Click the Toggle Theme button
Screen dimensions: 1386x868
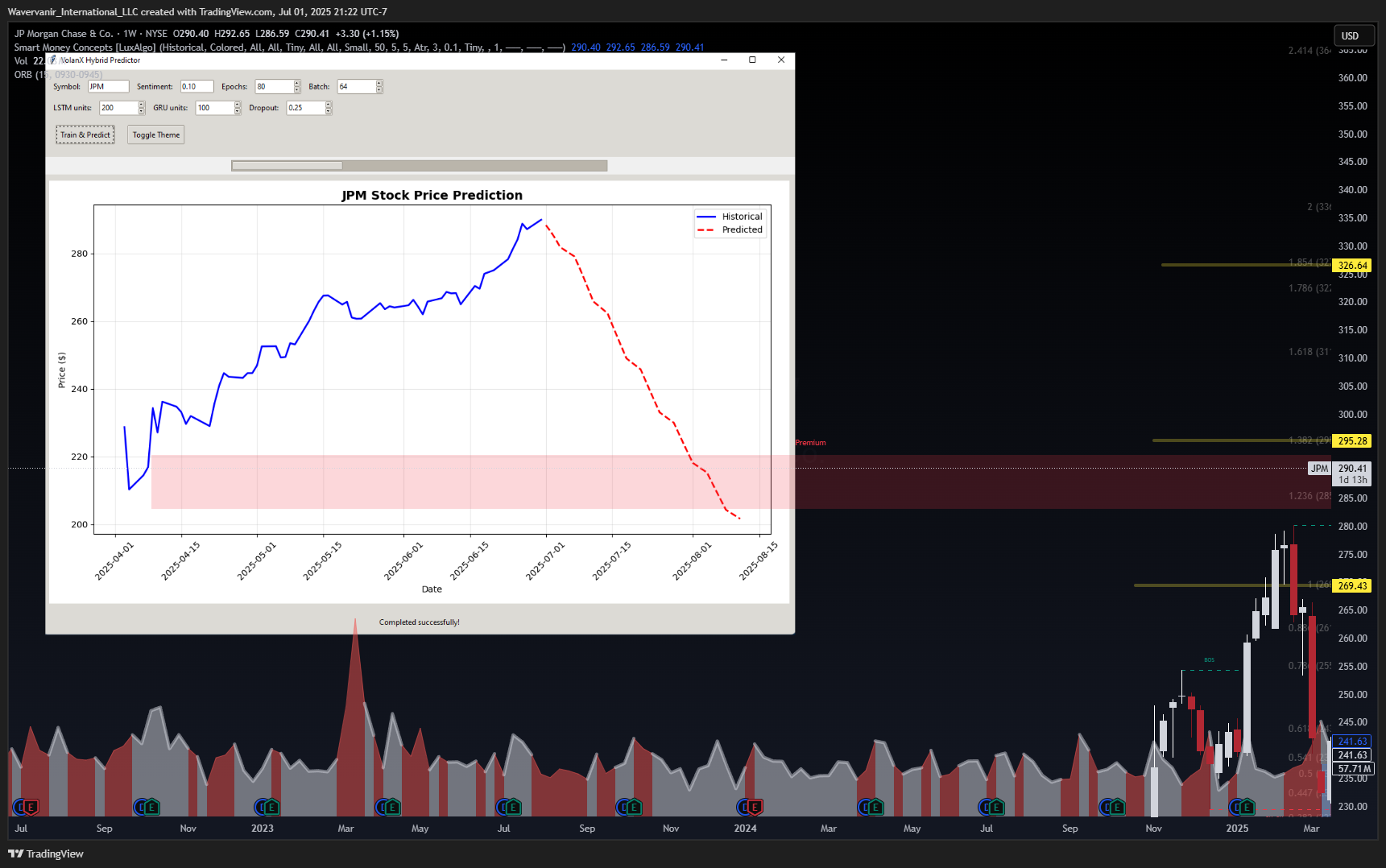[156, 134]
